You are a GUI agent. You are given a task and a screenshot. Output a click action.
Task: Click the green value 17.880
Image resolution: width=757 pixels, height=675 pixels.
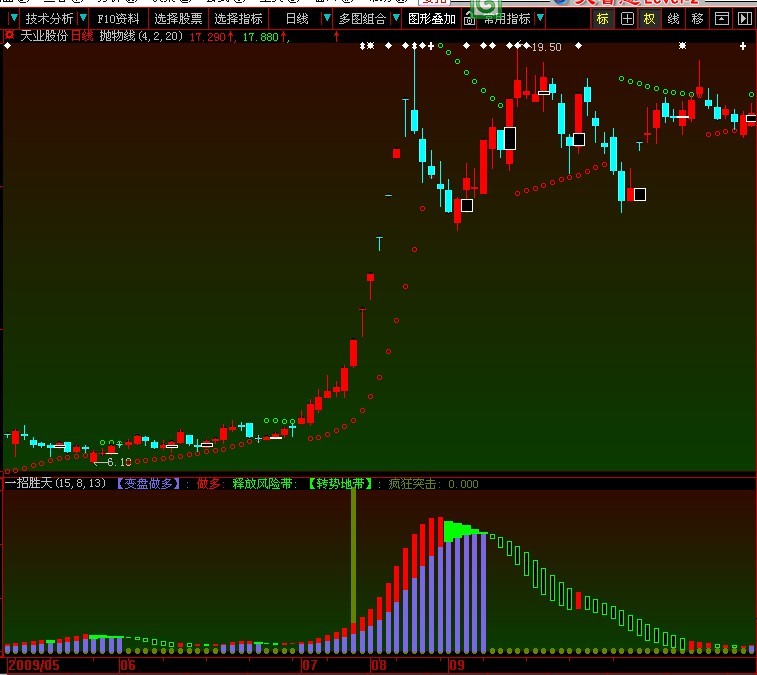click(261, 37)
